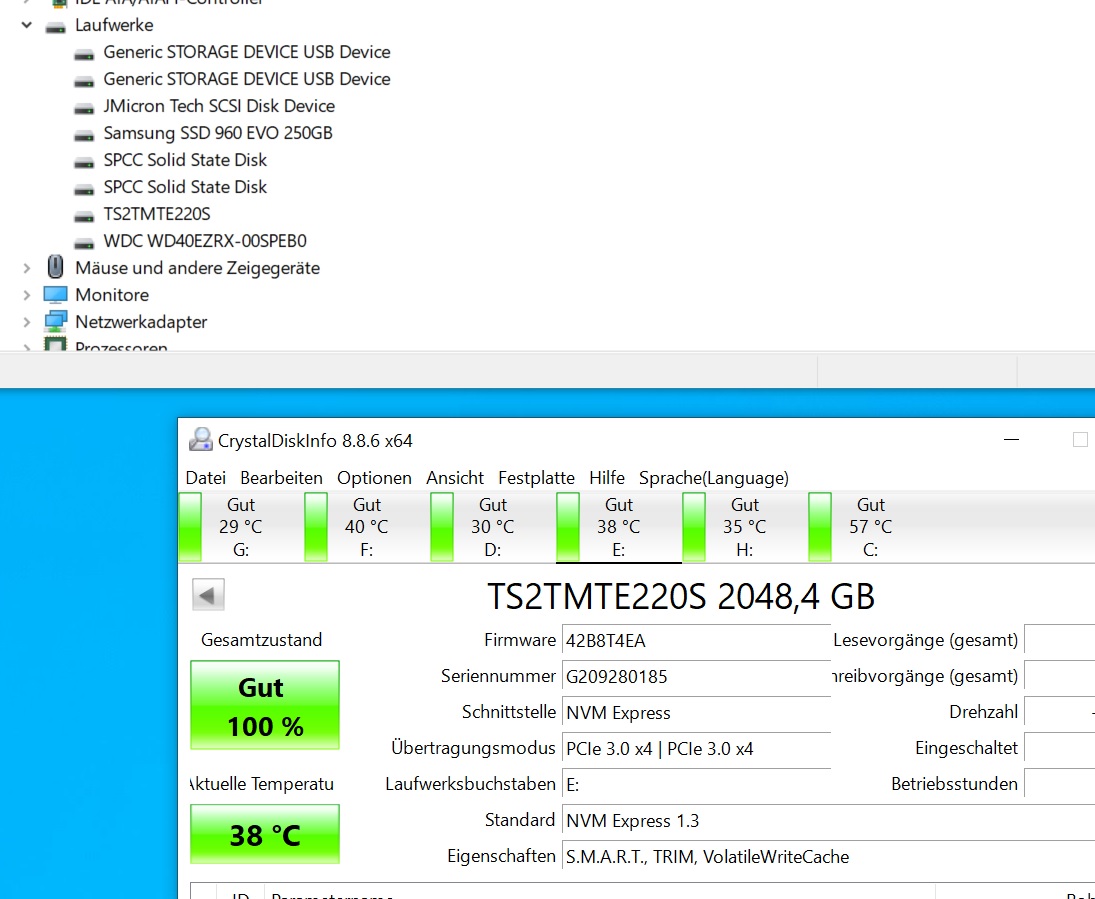1095x899 pixels.
Task: Click the Samsung SSD 960 EVO drive icon
Action: click(x=84, y=135)
